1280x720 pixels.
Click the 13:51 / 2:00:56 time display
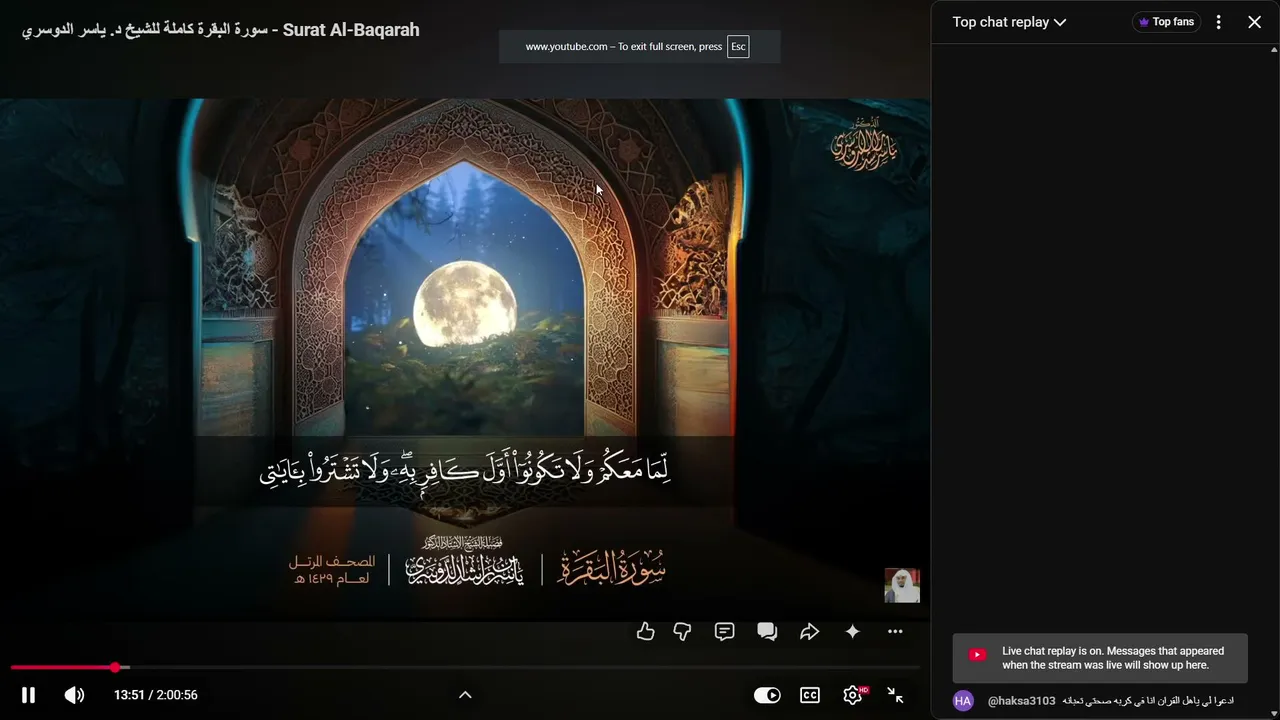[x=156, y=695]
